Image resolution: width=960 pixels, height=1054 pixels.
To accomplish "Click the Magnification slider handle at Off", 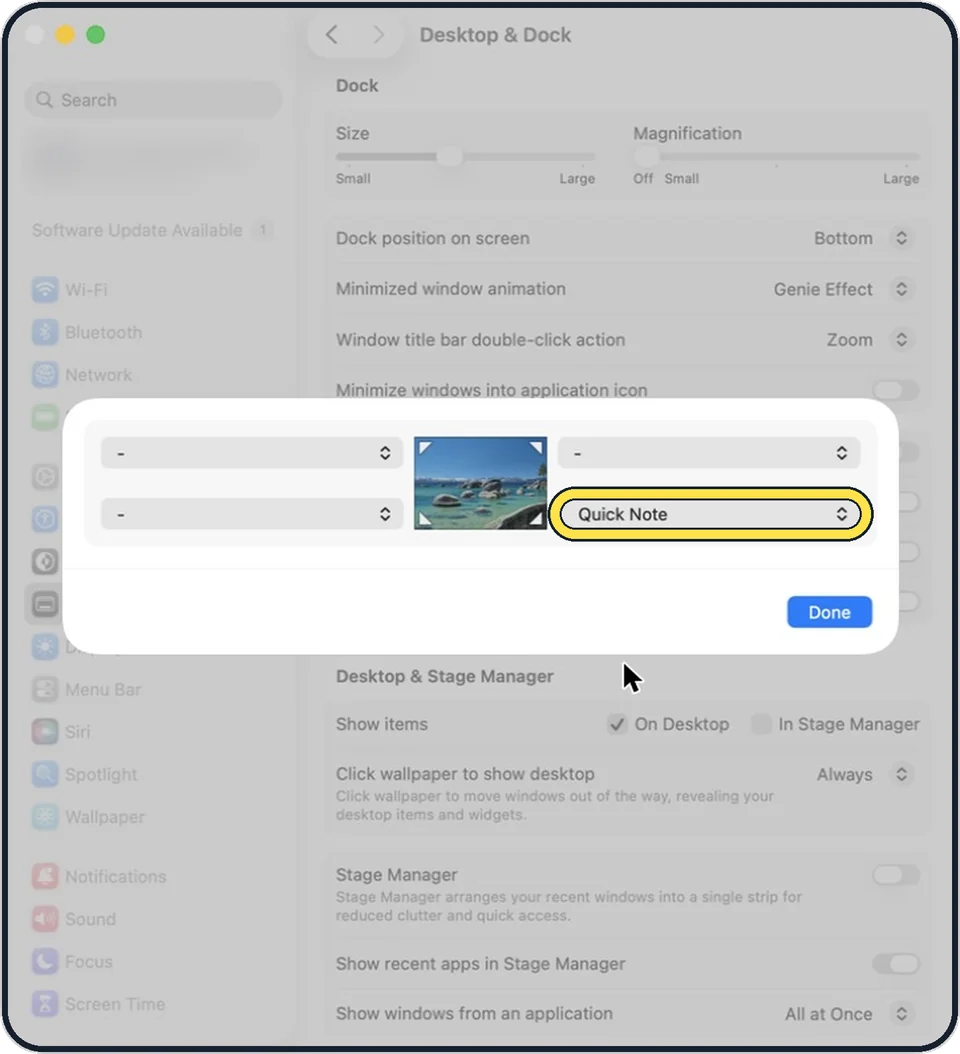I will [646, 157].
